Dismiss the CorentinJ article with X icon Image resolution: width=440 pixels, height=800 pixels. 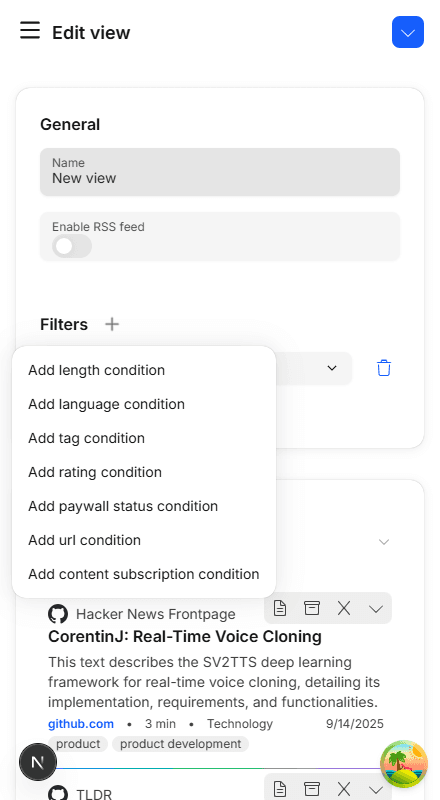(344, 608)
